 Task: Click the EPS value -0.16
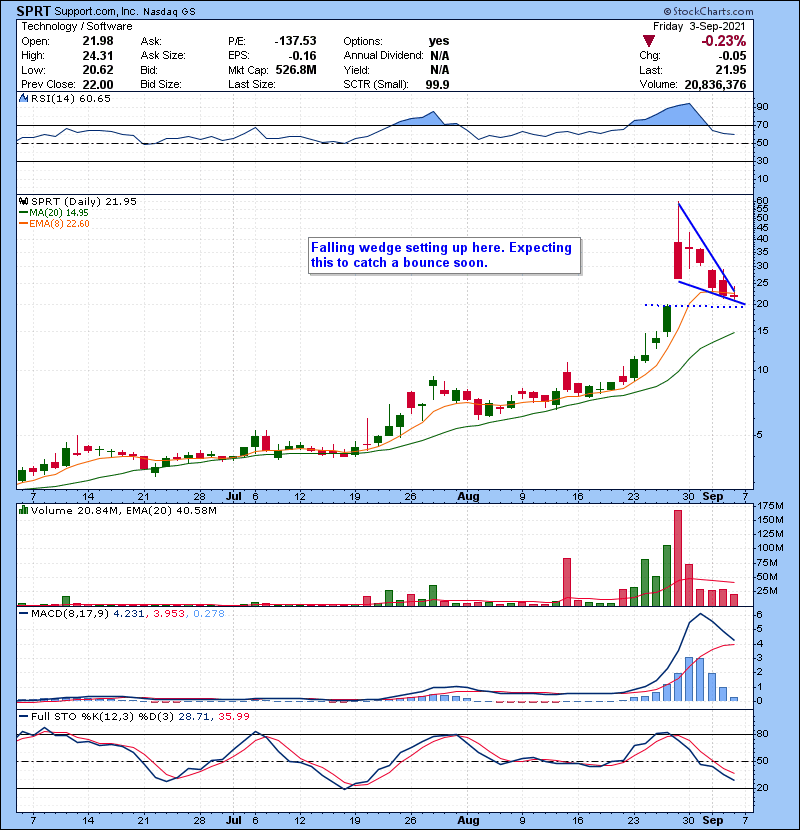click(x=302, y=56)
